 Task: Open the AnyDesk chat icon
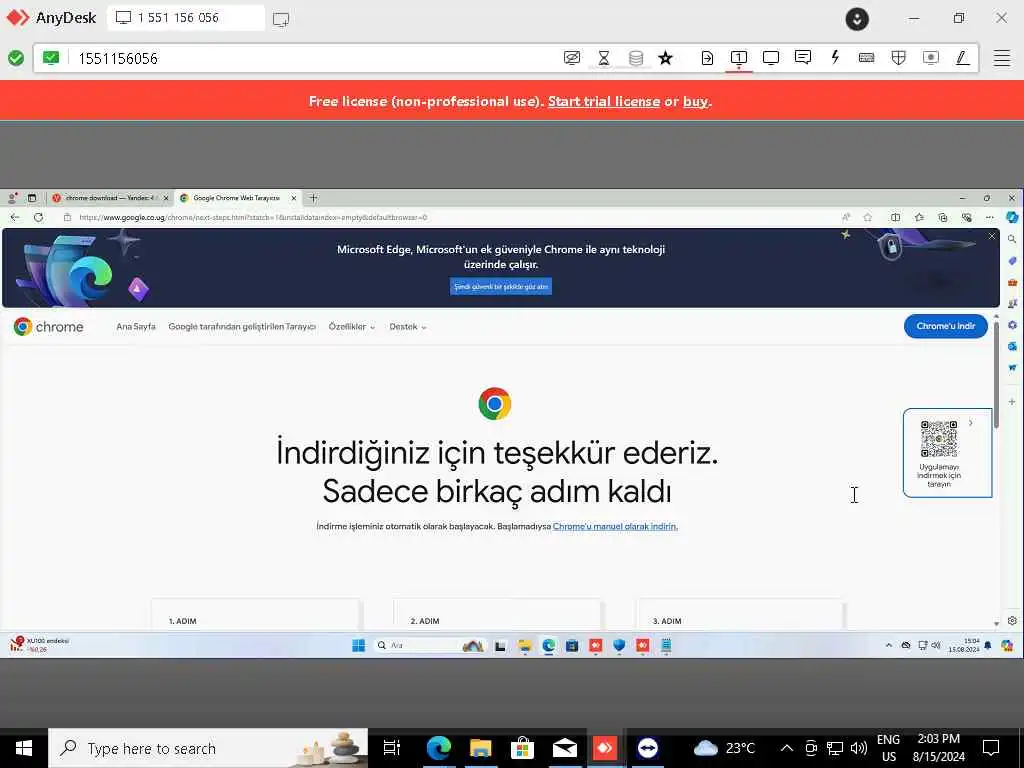pos(803,57)
